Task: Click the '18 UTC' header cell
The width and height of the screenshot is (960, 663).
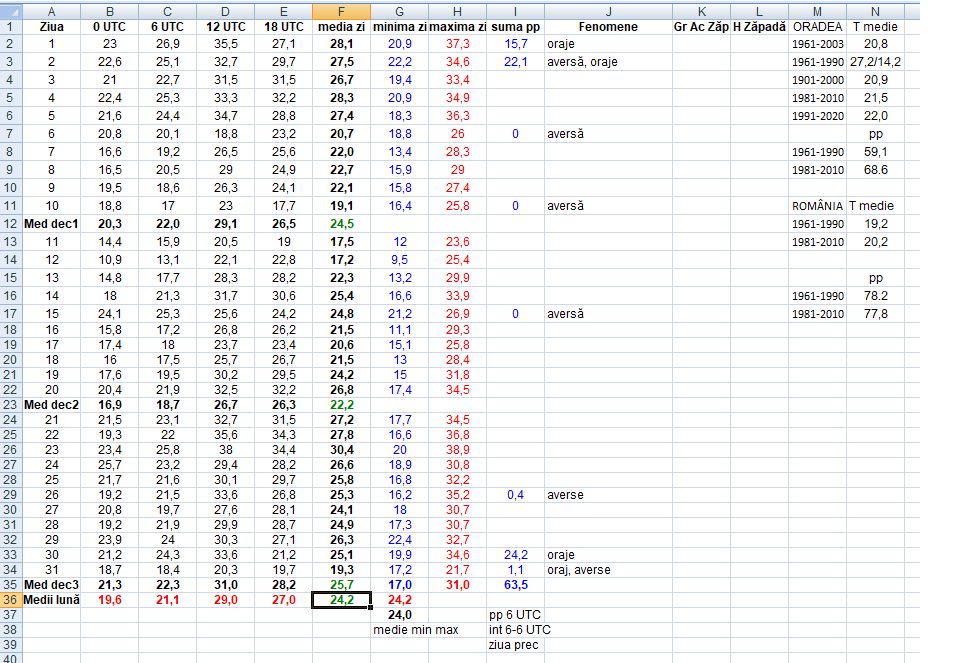Action: (x=283, y=27)
